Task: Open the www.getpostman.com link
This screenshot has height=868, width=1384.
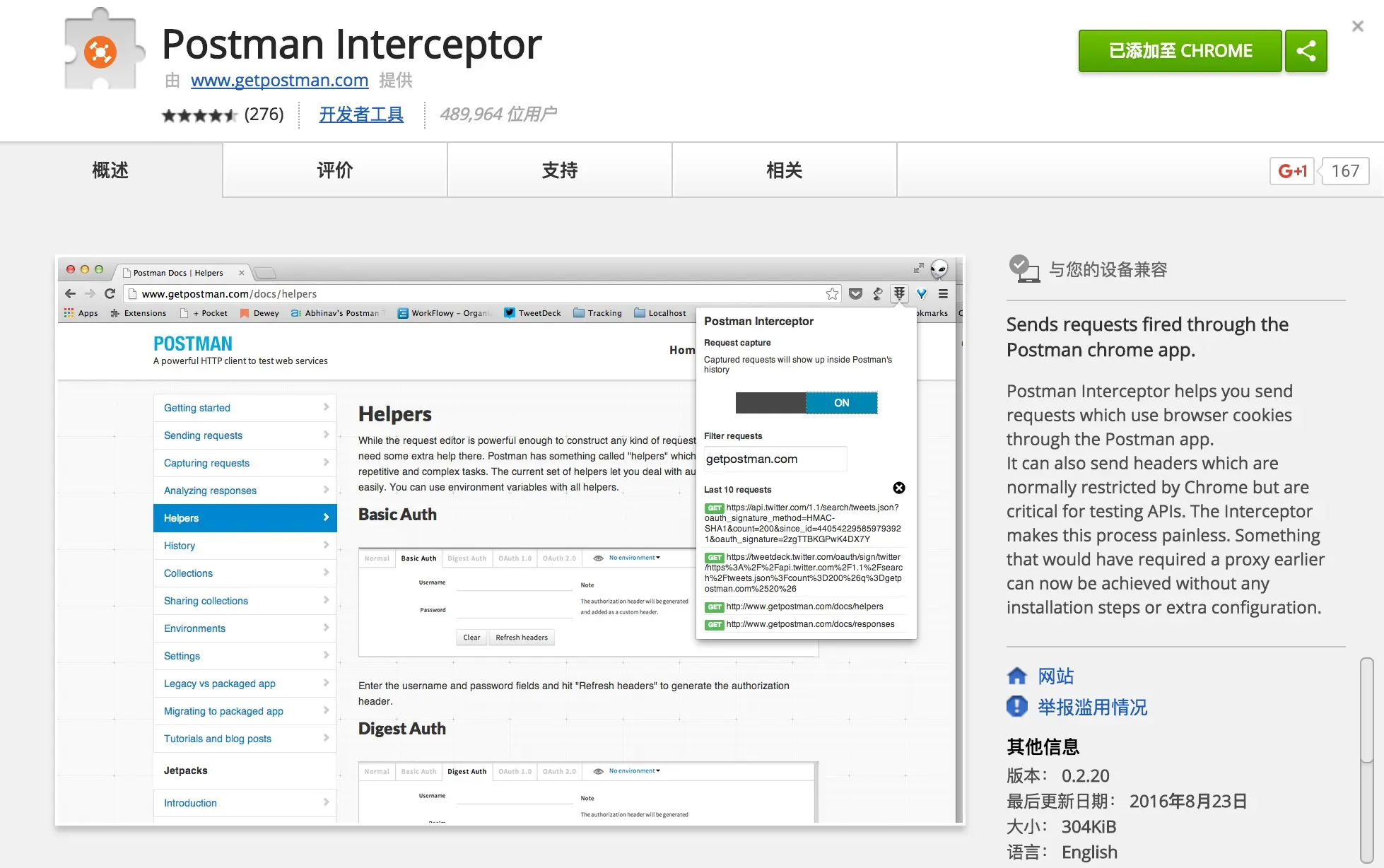Action: pyautogui.click(x=279, y=81)
